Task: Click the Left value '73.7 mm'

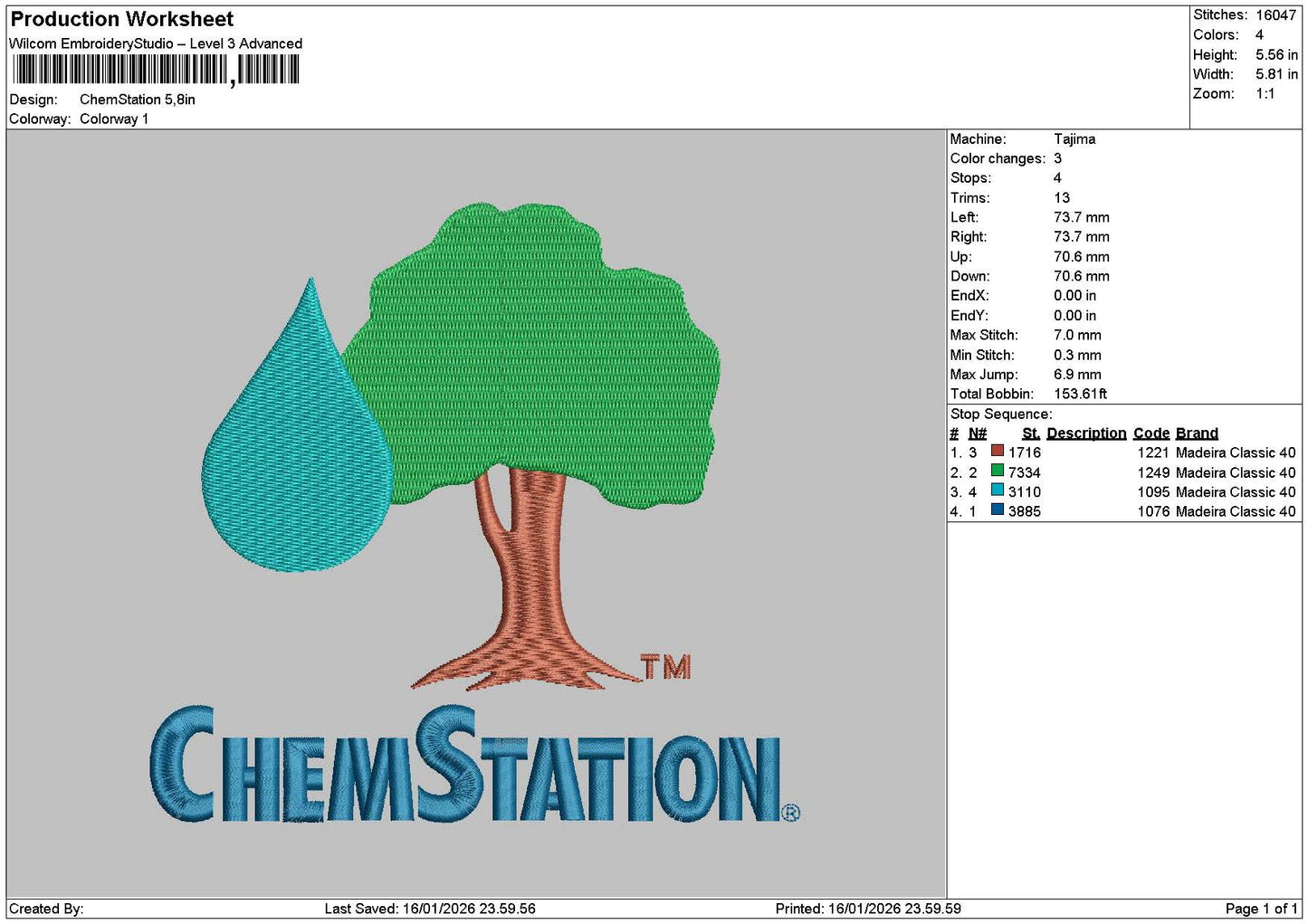Action: 1082,217
